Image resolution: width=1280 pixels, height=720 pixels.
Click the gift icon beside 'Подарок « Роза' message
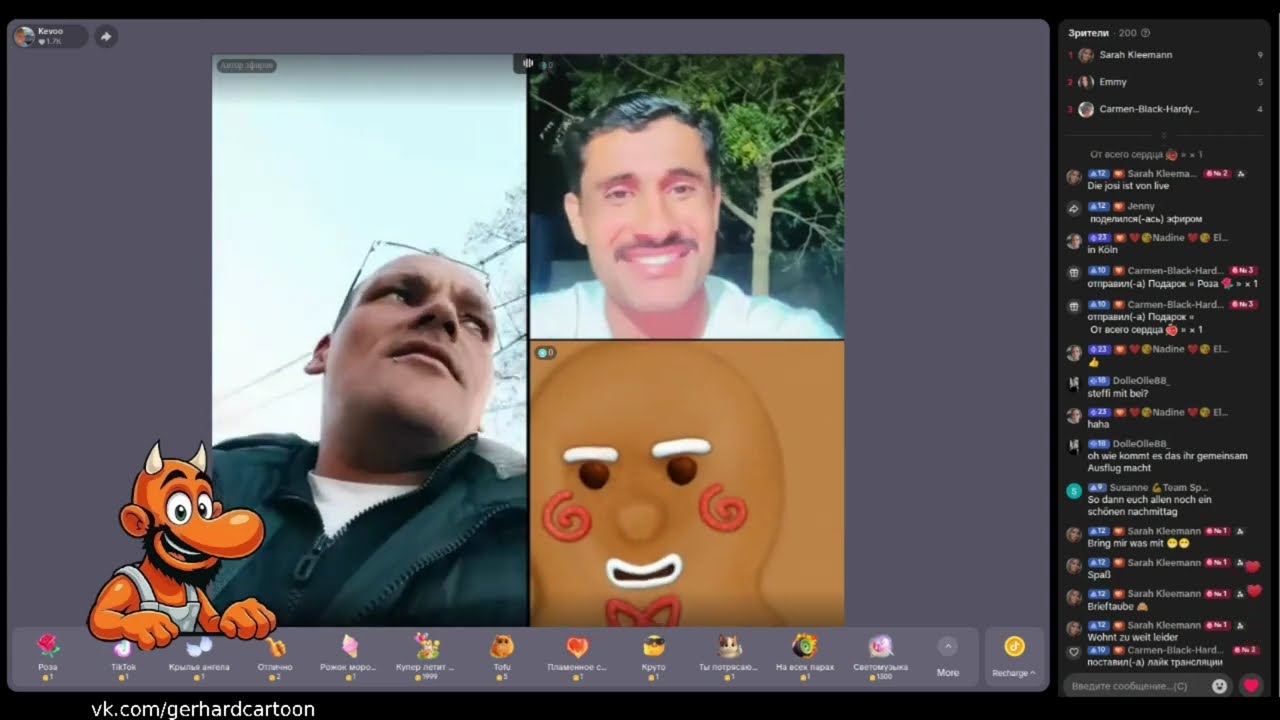(x=1074, y=272)
